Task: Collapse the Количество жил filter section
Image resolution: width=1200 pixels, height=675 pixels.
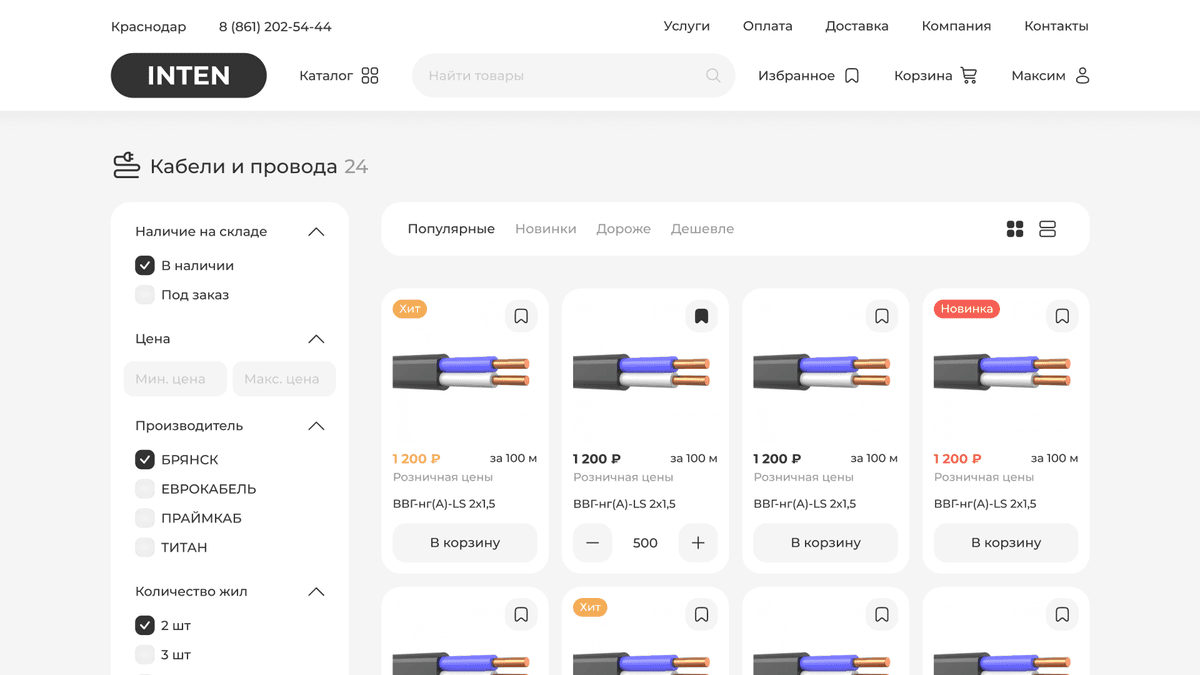Action: [316, 592]
